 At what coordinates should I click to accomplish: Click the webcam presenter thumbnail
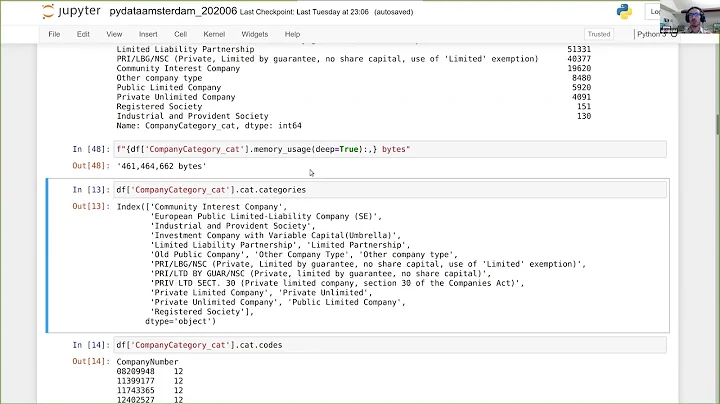(x=694, y=18)
